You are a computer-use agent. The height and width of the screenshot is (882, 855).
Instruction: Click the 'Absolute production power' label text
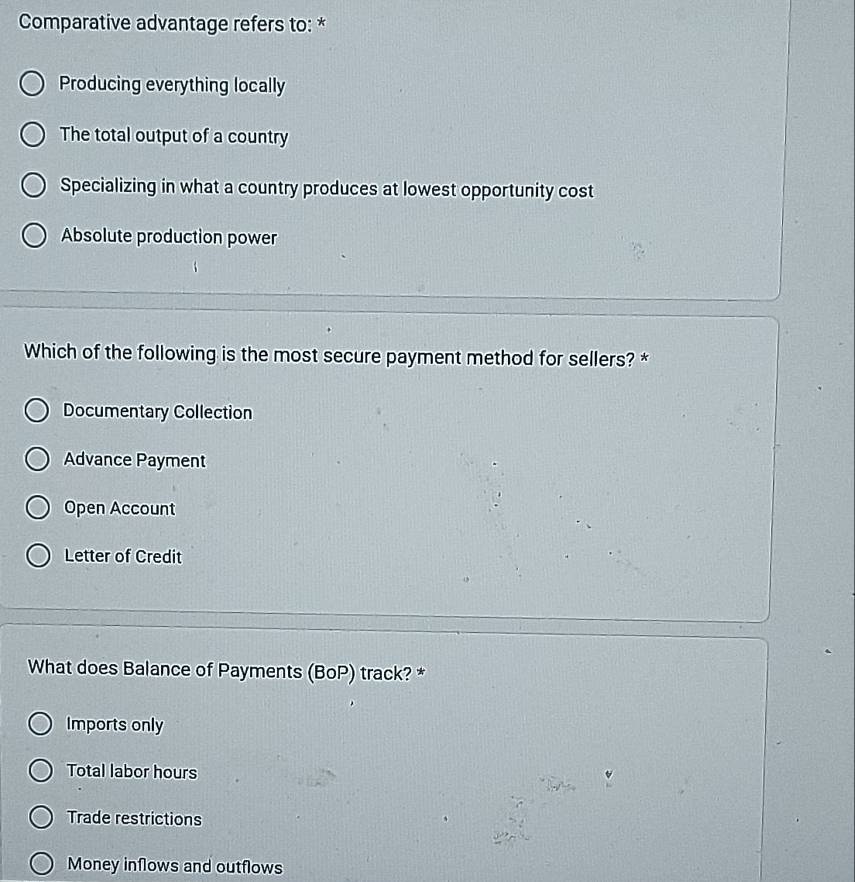(169, 237)
